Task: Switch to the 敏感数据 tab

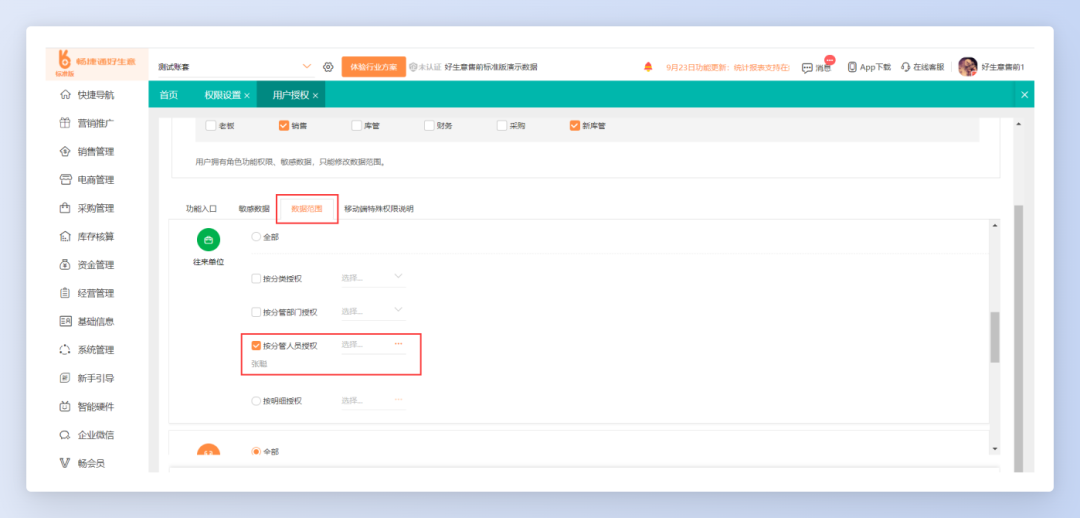Action: [x=254, y=208]
